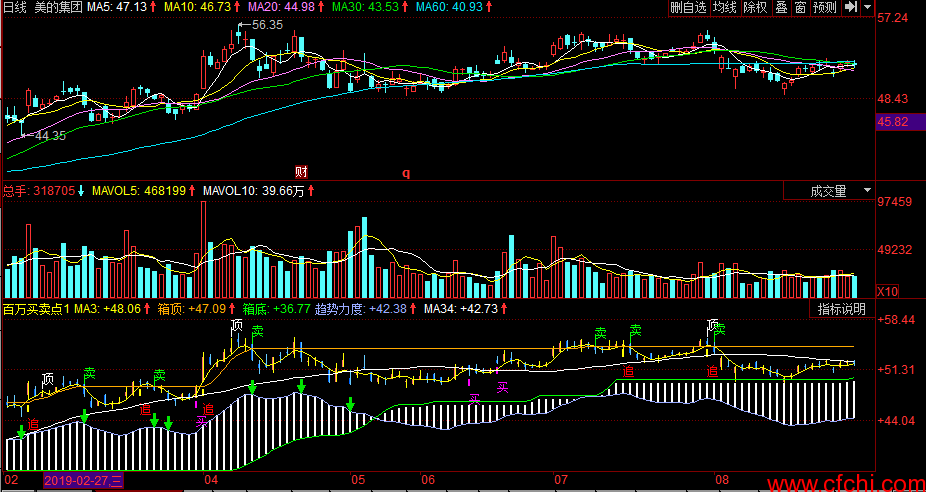Open the toolbar dropdown arrow beside end-arrow
926x492 pixels.
coord(867,8)
